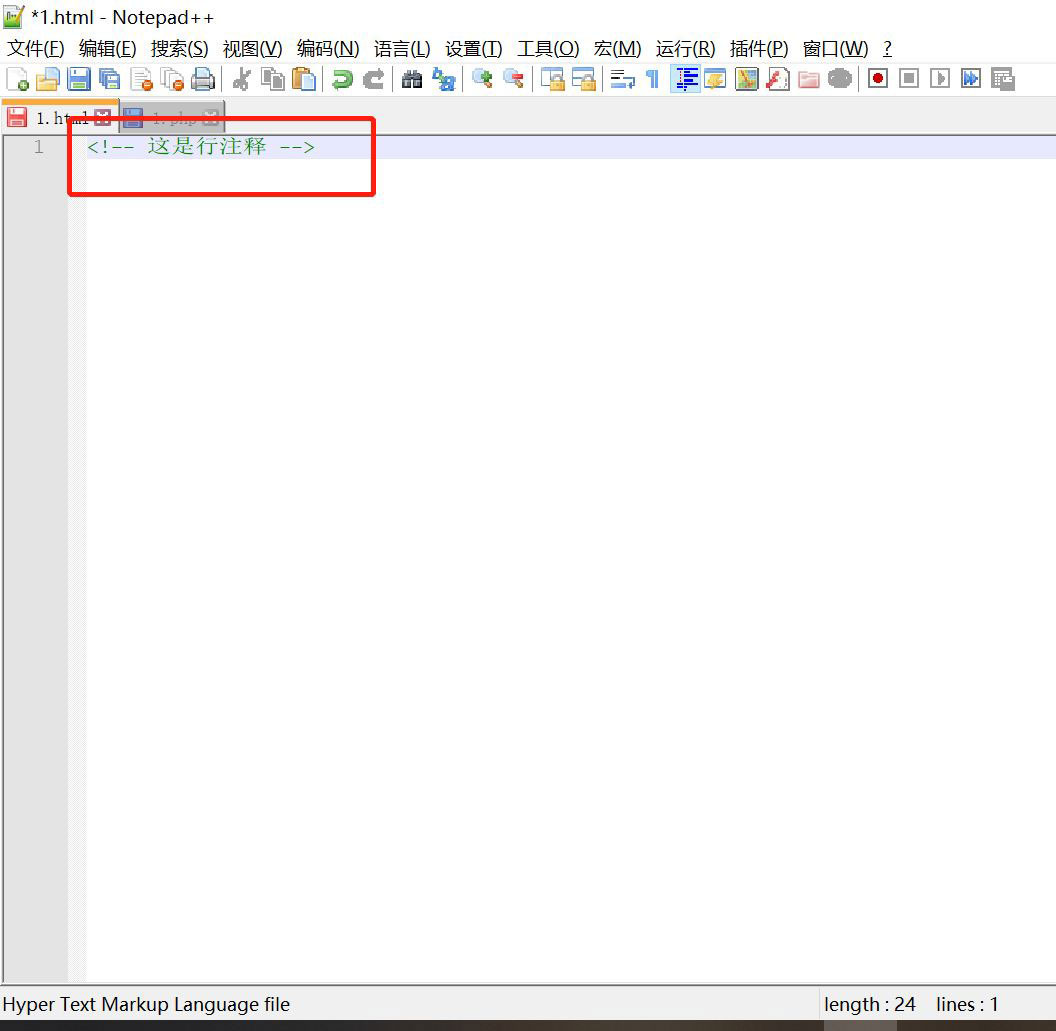Open the 语言(L) menu
1056x1031 pixels.
point(402,48)
